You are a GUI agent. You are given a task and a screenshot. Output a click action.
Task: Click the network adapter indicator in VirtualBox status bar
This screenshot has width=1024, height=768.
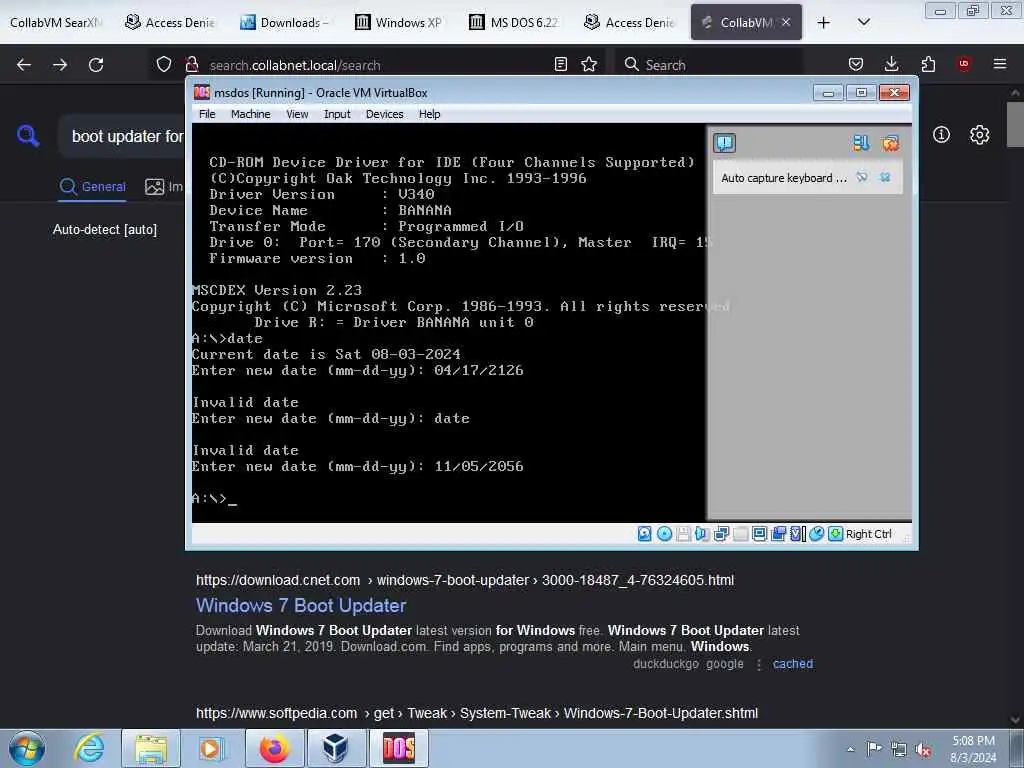721,534
